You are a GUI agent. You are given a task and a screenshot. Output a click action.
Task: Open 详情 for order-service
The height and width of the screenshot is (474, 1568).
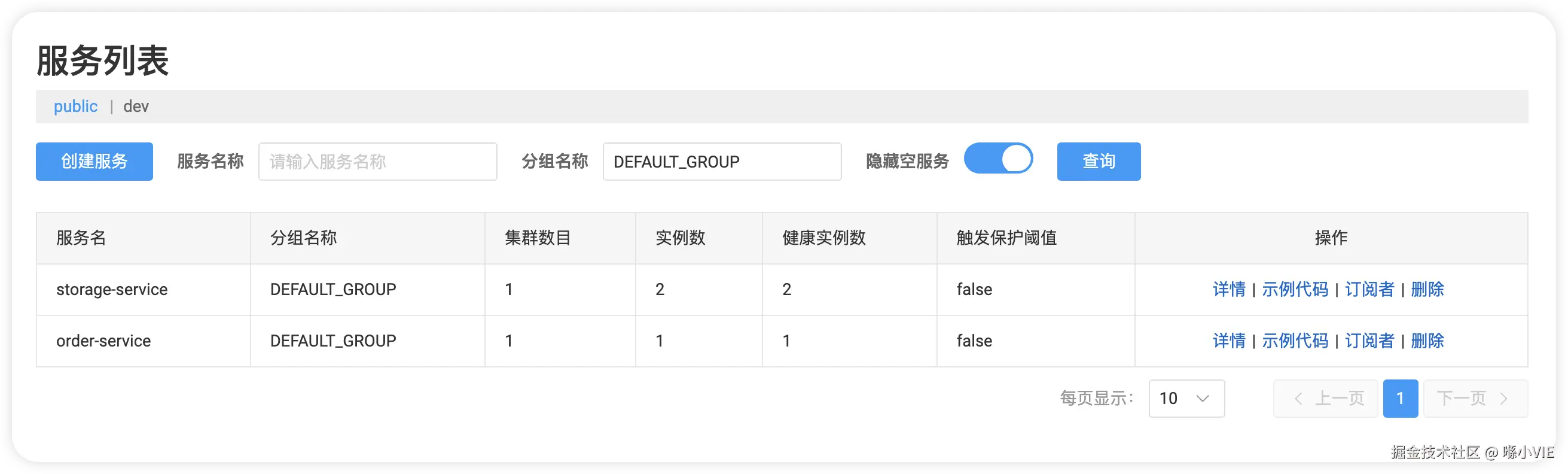pyautogui.click(x=1228, y=341)
